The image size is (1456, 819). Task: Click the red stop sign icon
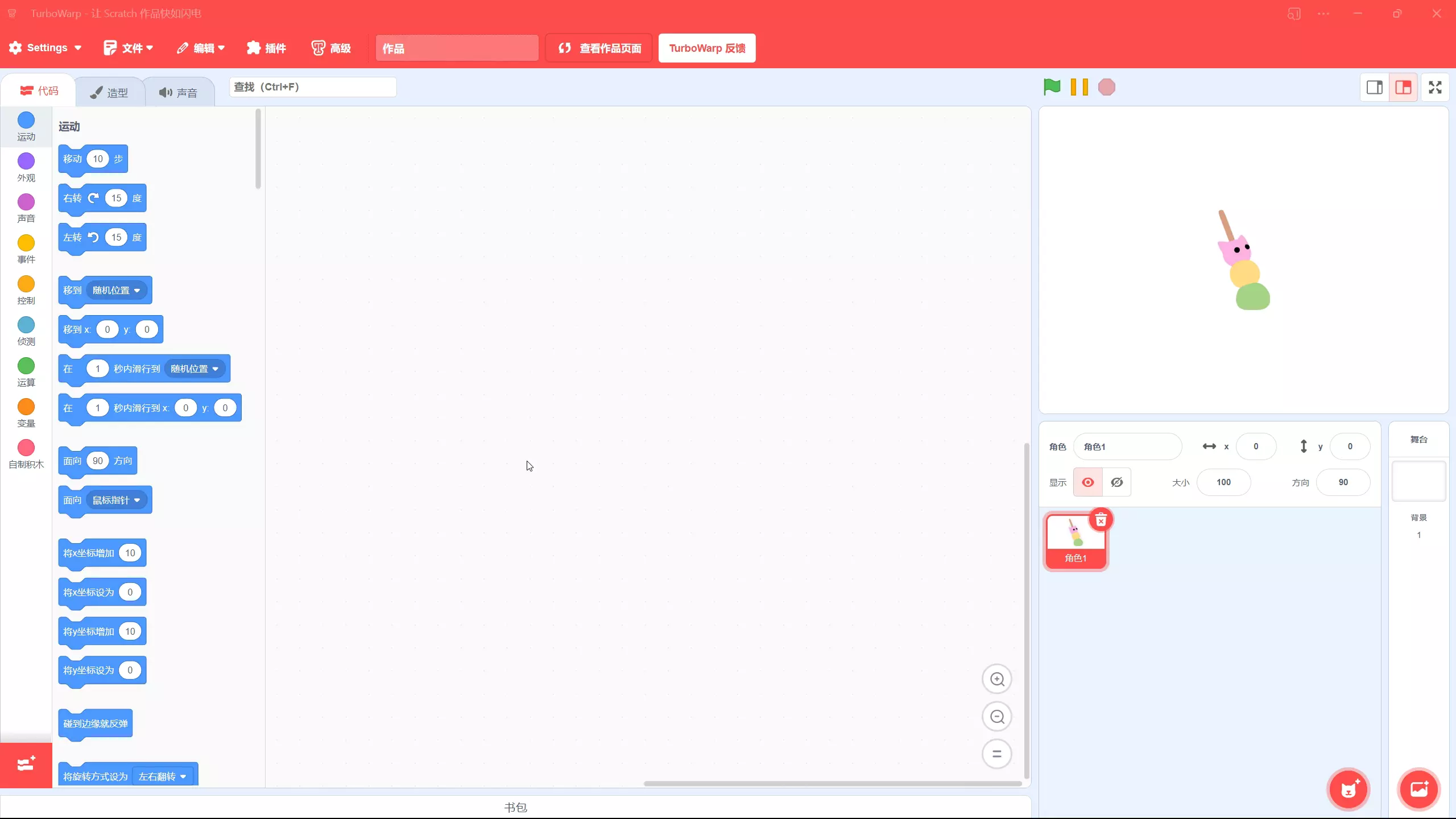[1106, 87]
